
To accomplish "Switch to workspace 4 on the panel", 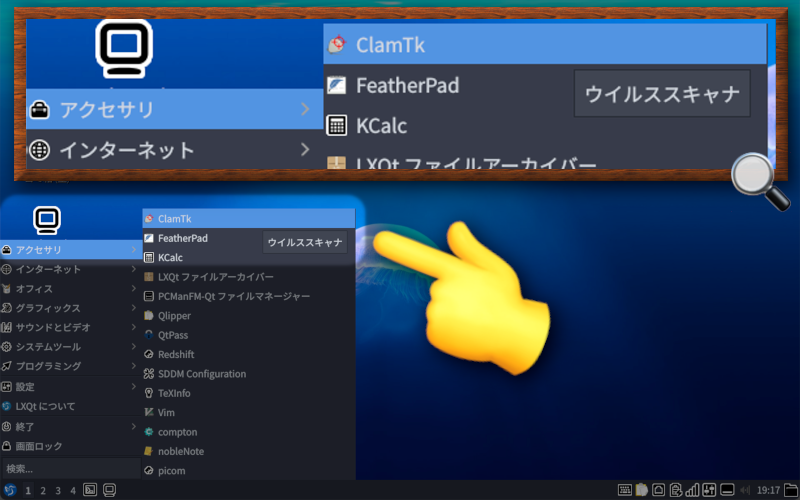I will pyautogui.click(x=73, y=491).
